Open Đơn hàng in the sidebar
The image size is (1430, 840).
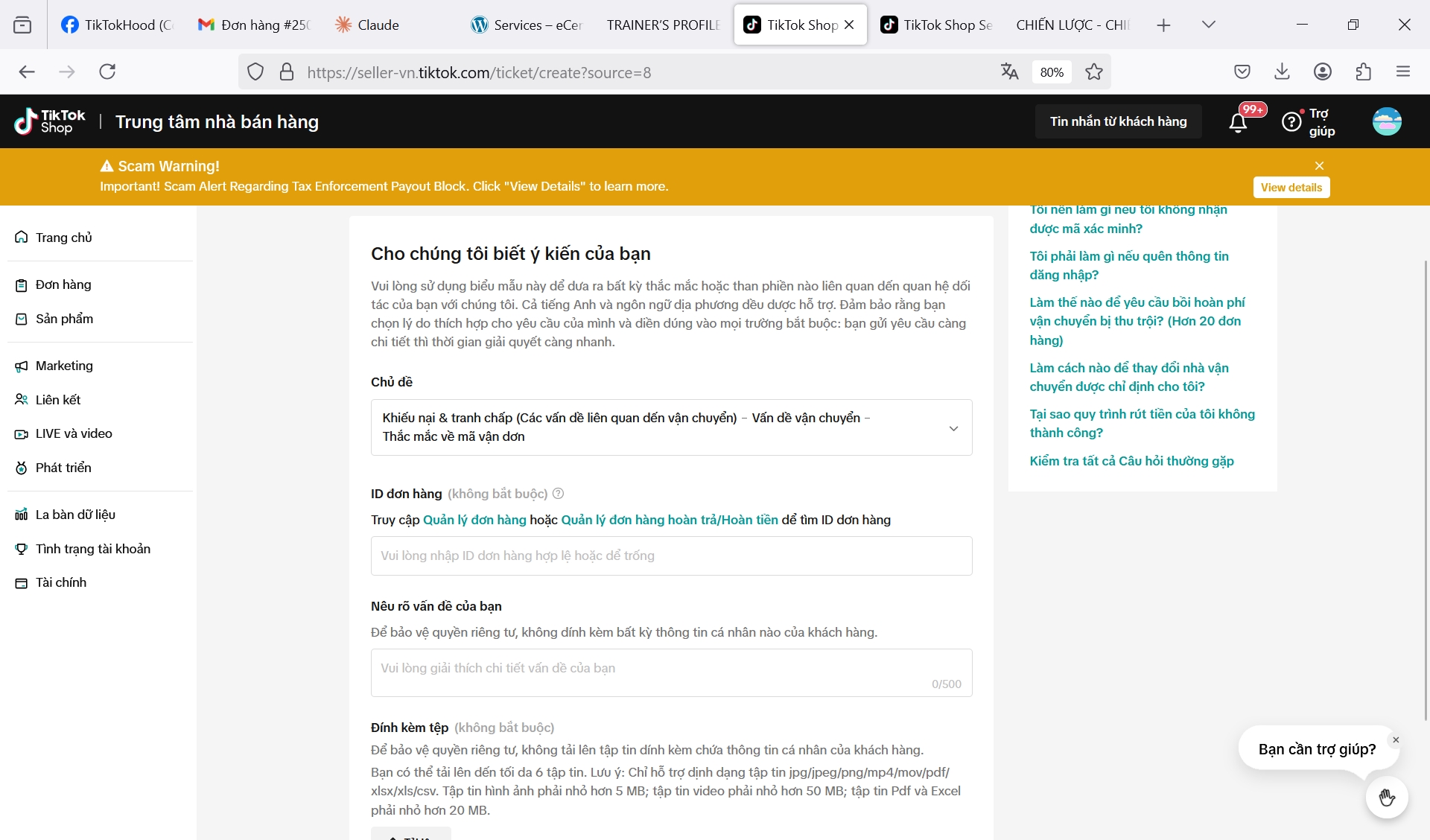63,284
